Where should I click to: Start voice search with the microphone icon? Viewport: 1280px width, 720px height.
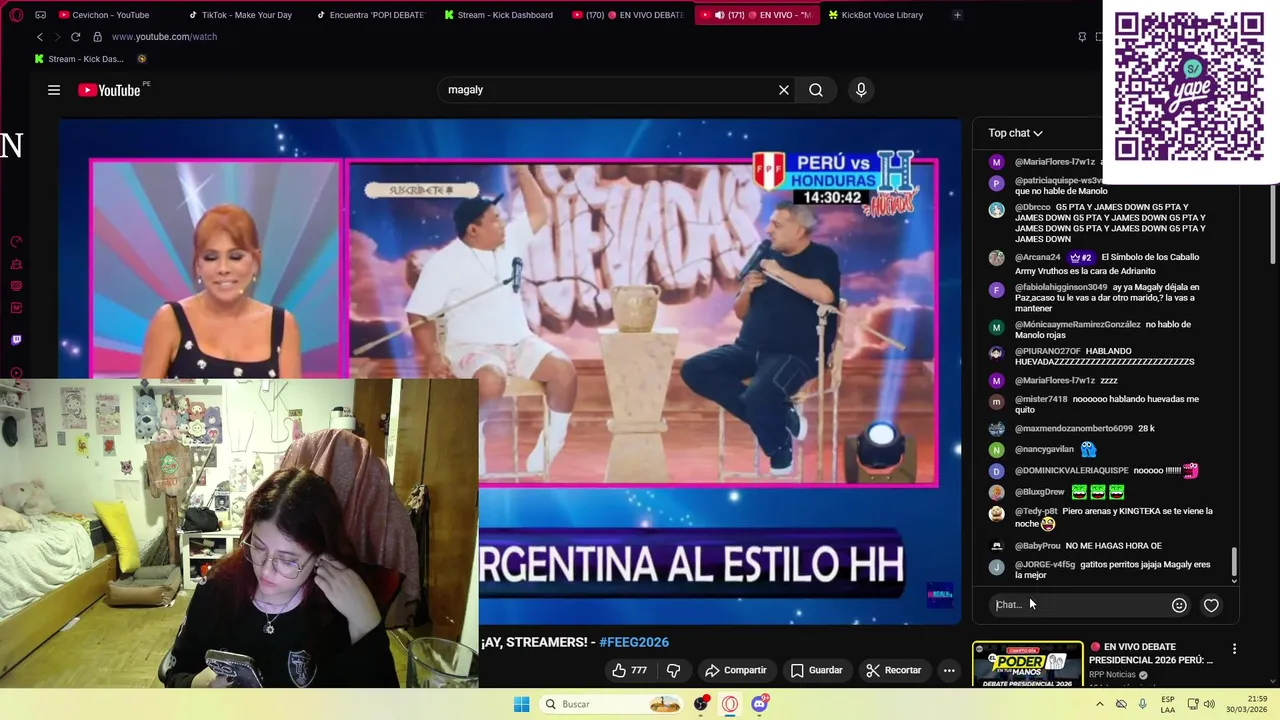coord(861,90)
